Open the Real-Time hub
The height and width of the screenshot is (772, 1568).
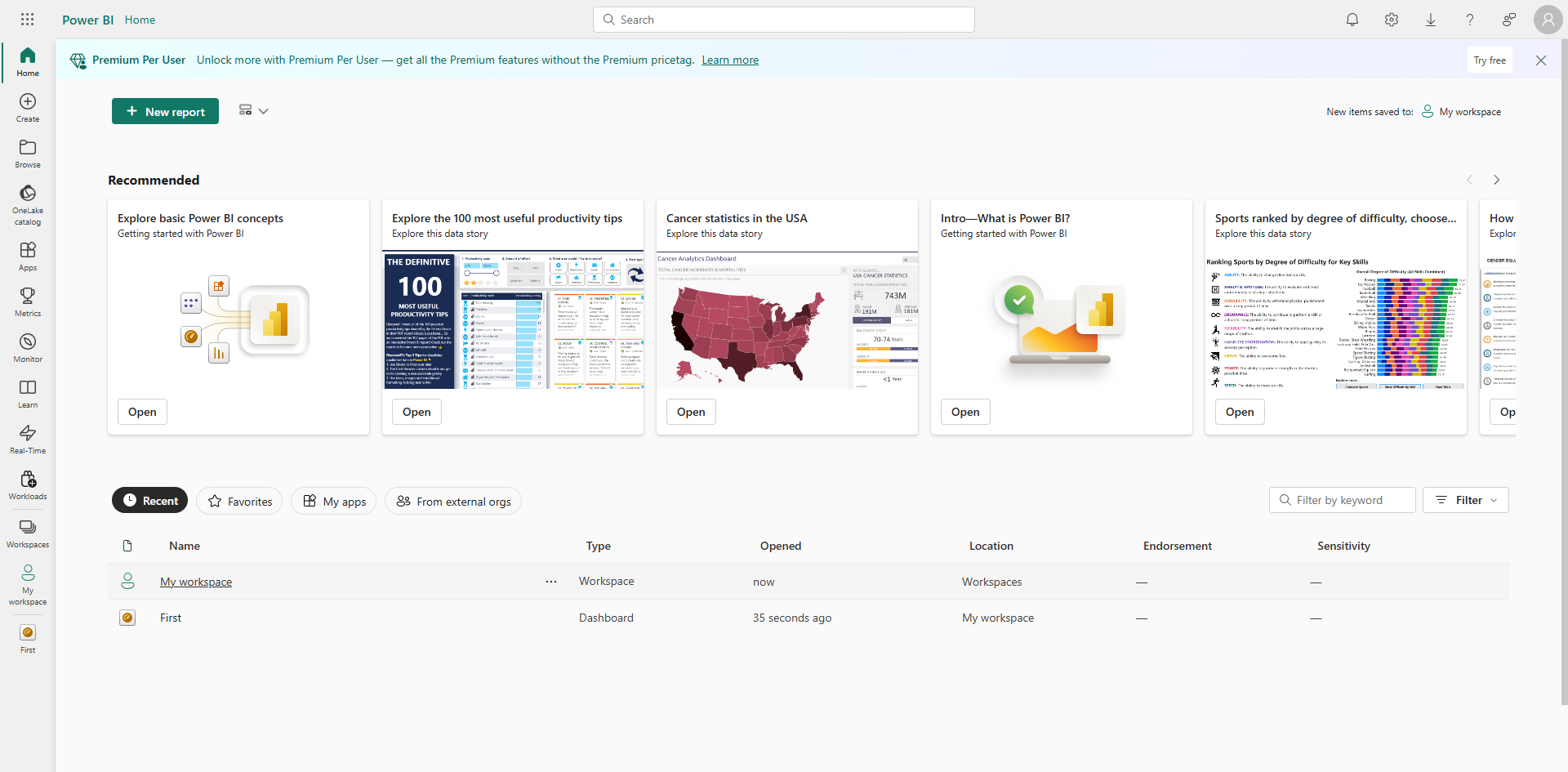[x=28, y=440]
